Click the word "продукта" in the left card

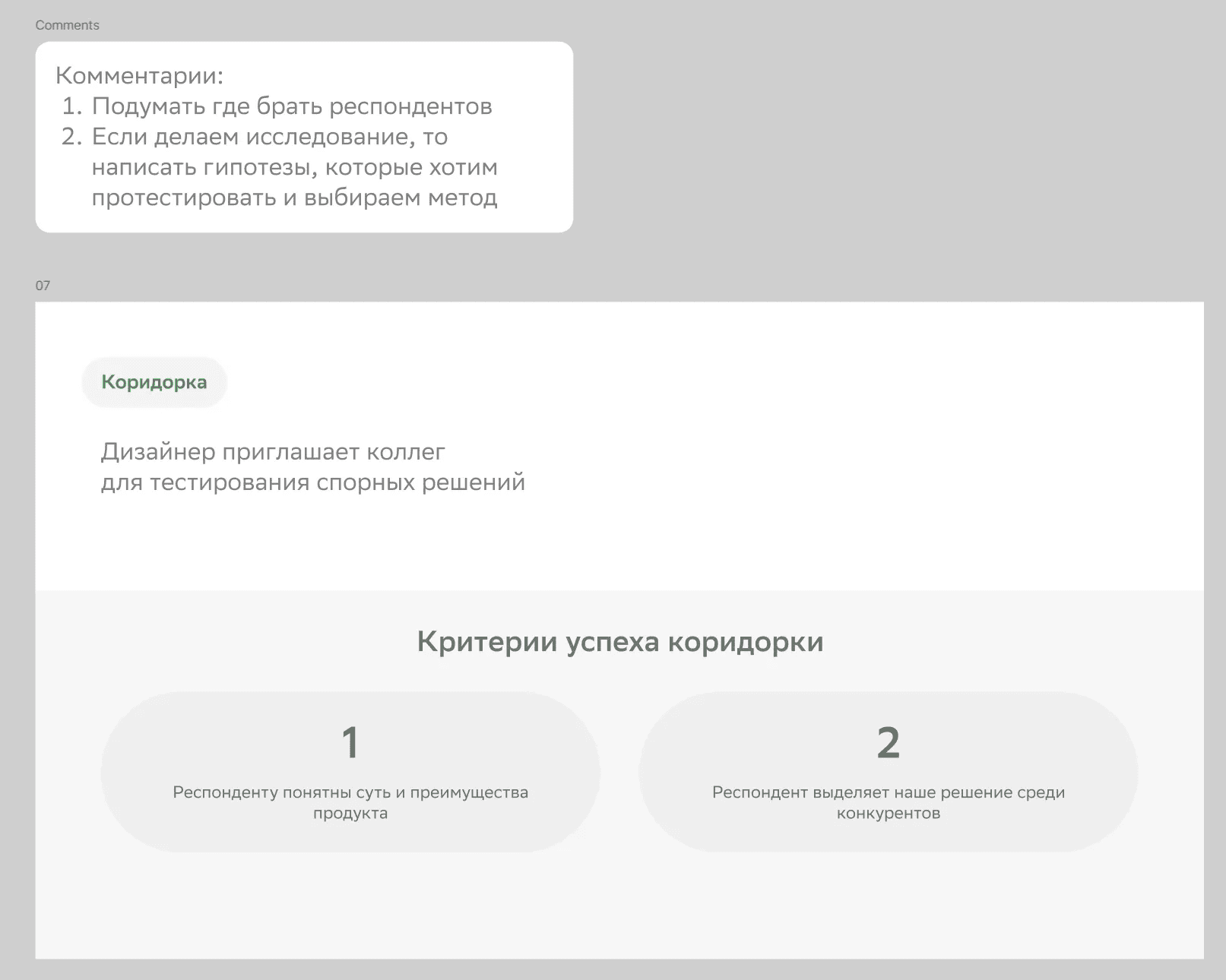point(350,814)
